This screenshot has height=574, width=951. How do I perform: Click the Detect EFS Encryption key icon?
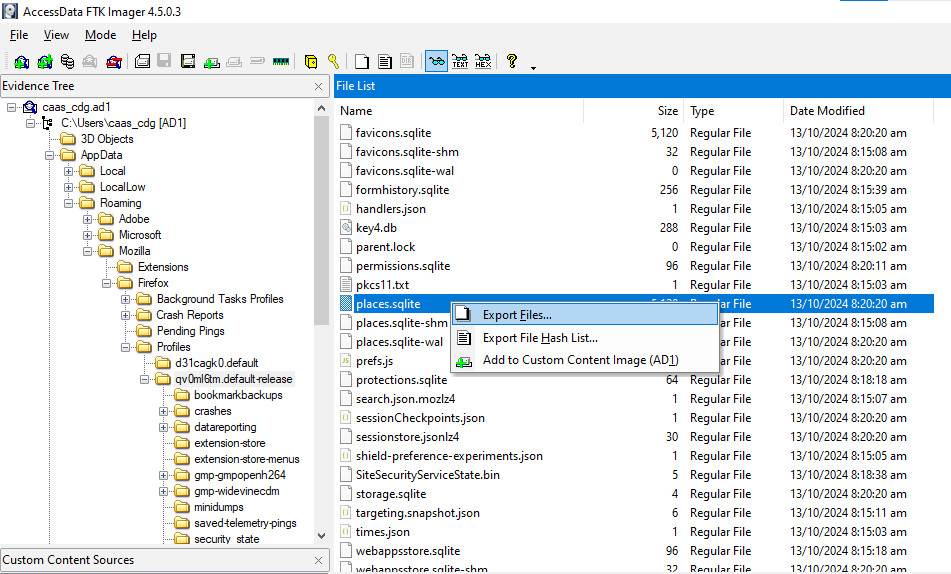point(334,61)
